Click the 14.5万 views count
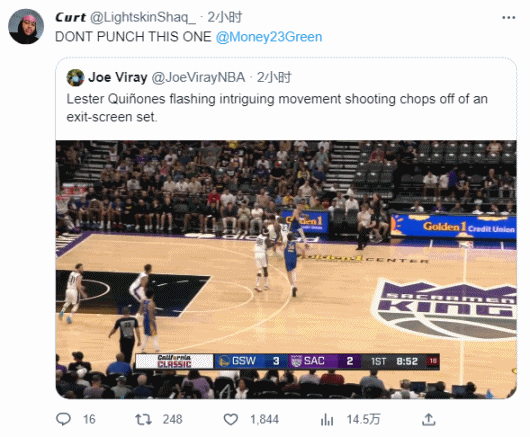 click(363, 420)
